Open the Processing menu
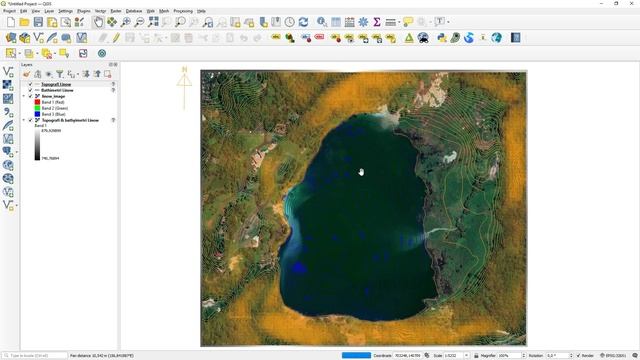The width and height of the screenshot is (640, 360). [x=183, y=11]
